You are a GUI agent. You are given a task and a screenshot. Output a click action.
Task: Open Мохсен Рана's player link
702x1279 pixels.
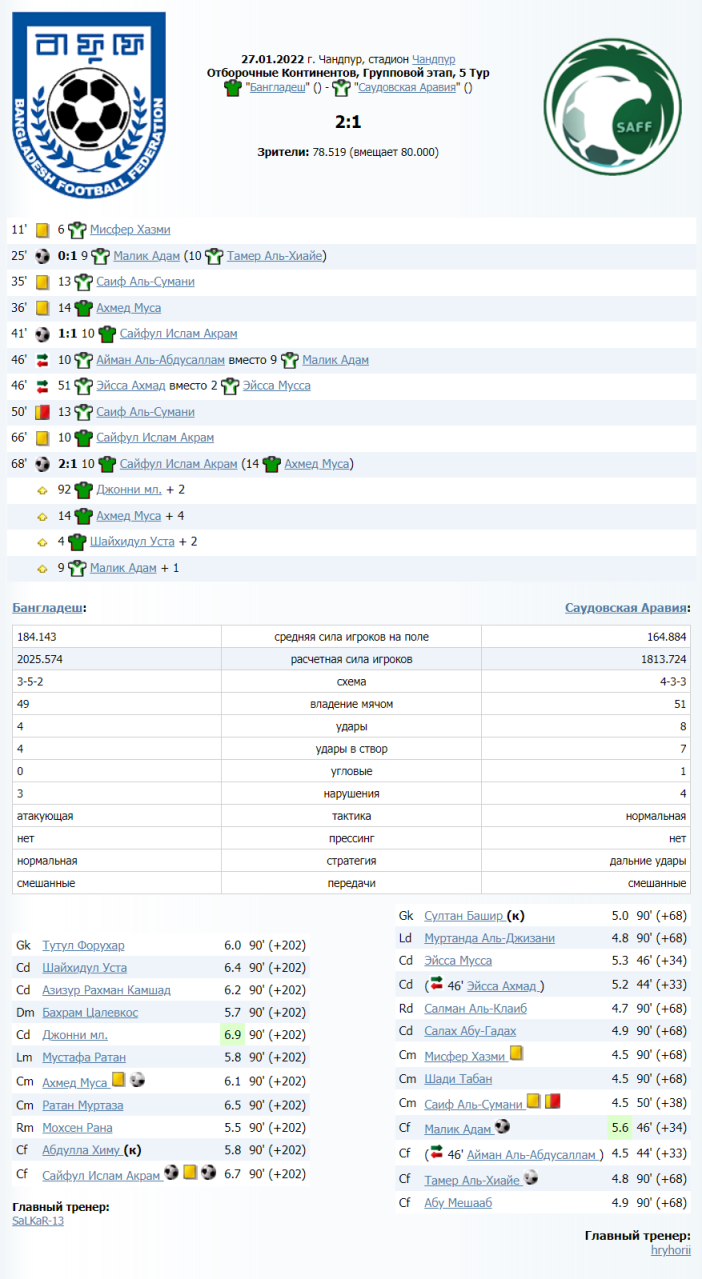click(x=77, y=1127)
